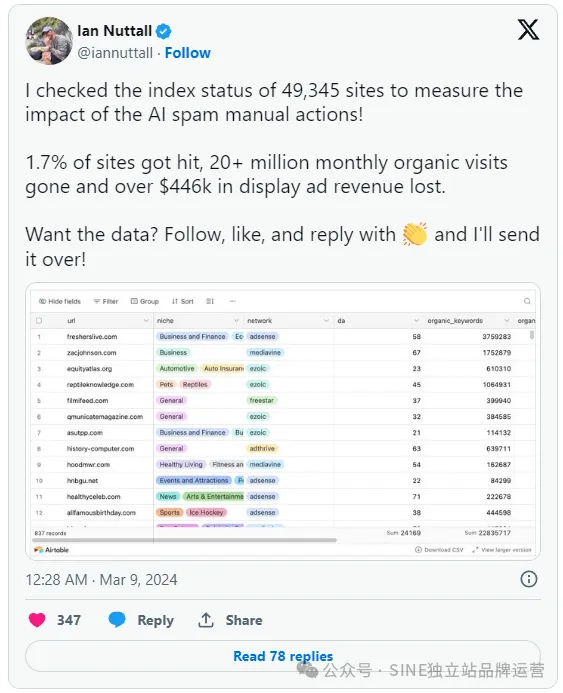Toggle the select-all checkbox in table header
The image size is (563, 693).
click(x=39, y=320)
